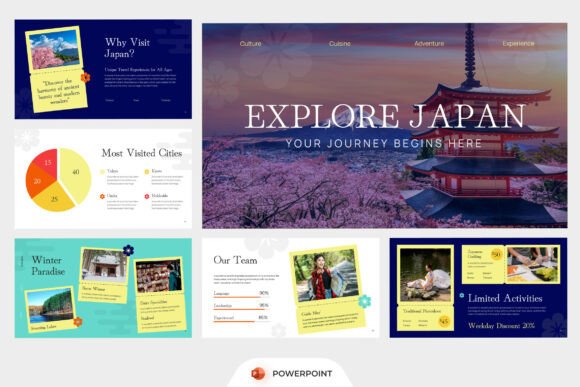Select the pie slice labeled 25

coord(55,198)
